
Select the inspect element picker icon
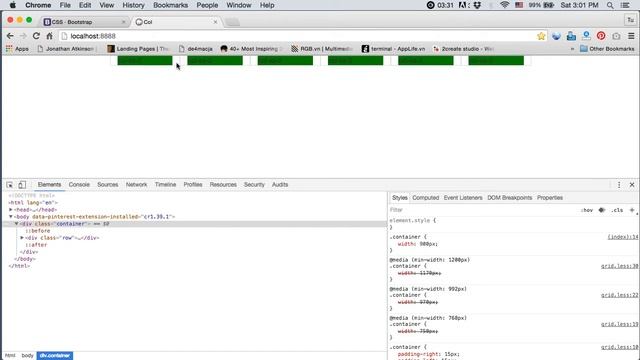9,184
